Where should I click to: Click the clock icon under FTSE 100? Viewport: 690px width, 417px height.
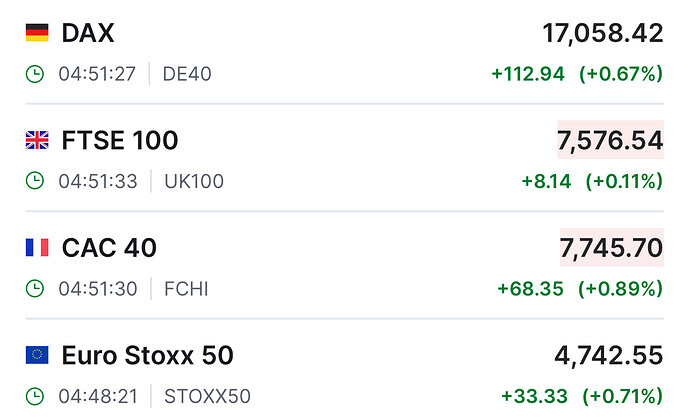tap(35, 181)
